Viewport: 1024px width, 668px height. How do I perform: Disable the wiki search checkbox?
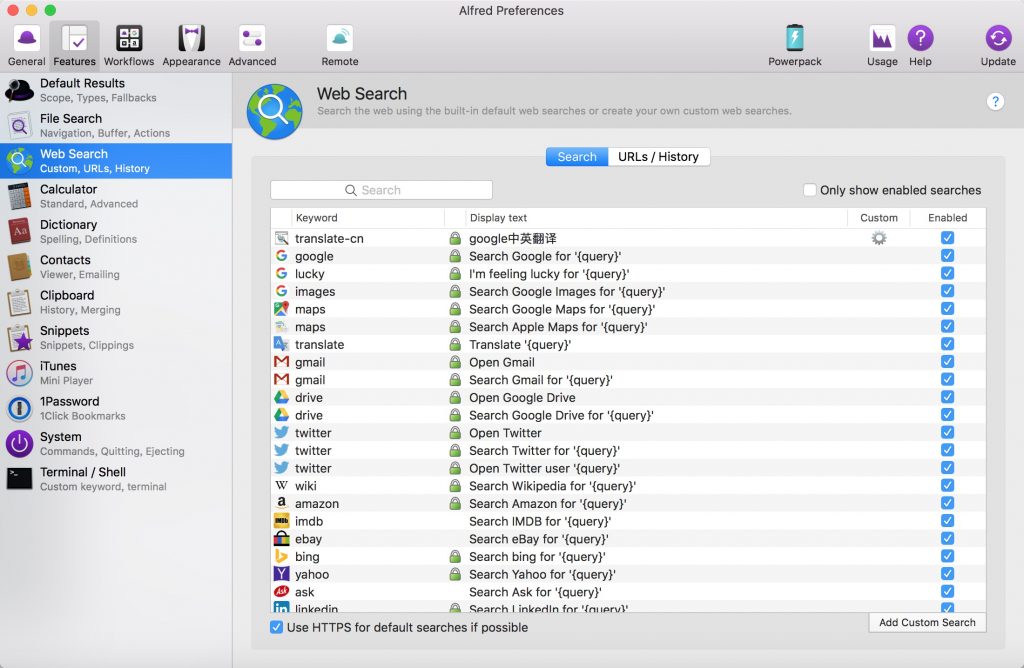click(x=948, y=485)
